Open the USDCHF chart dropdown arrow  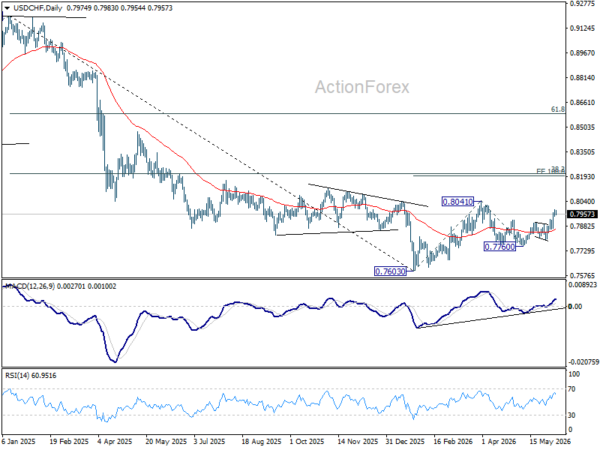[x=7, y=8]
